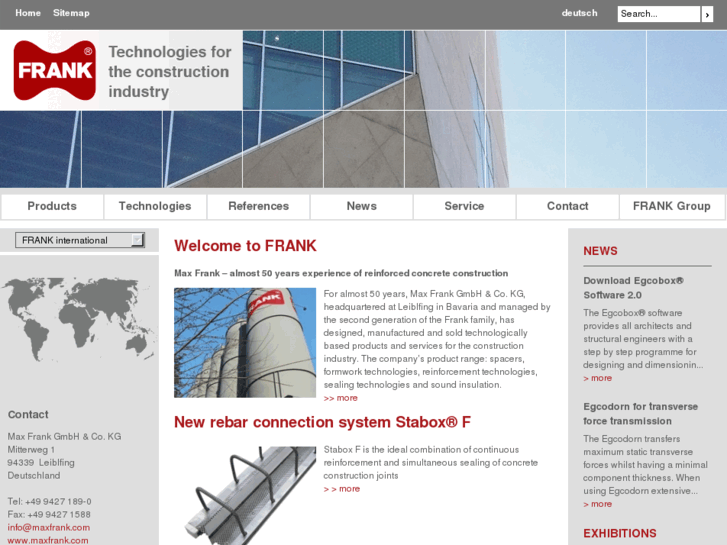This screenshot has height=545, width=727.
Task: Open more on Egcodorn transverse force
Action: point(598,504)
